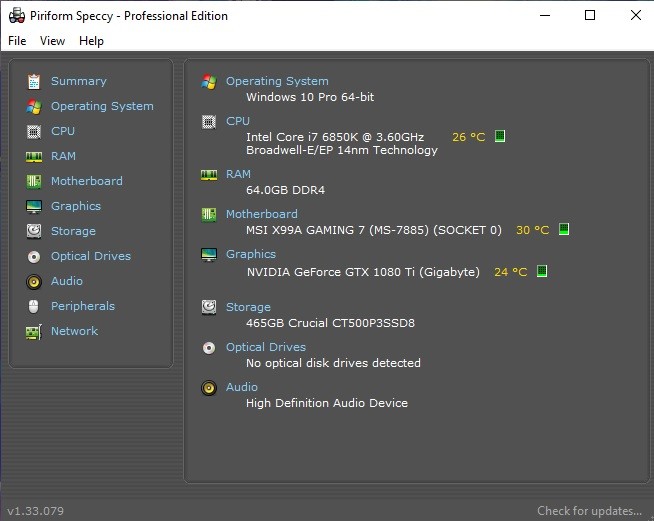Click the RAM stick icon in sidebar
654x521 pixels.
(x=34, y=156)
